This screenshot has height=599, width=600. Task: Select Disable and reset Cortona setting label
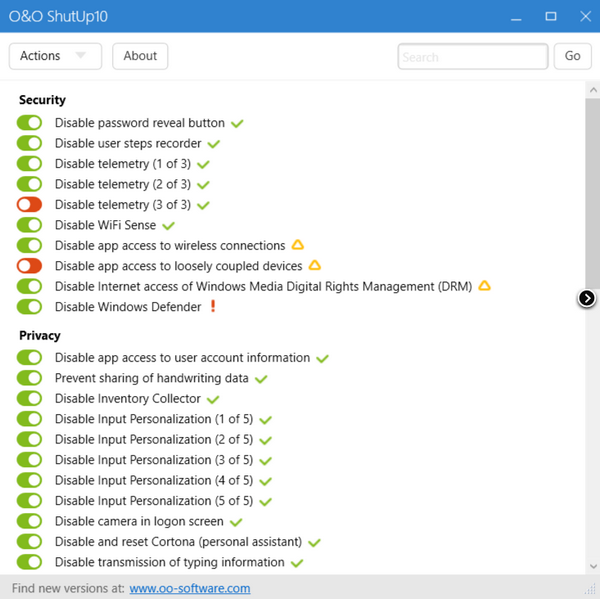179,542
